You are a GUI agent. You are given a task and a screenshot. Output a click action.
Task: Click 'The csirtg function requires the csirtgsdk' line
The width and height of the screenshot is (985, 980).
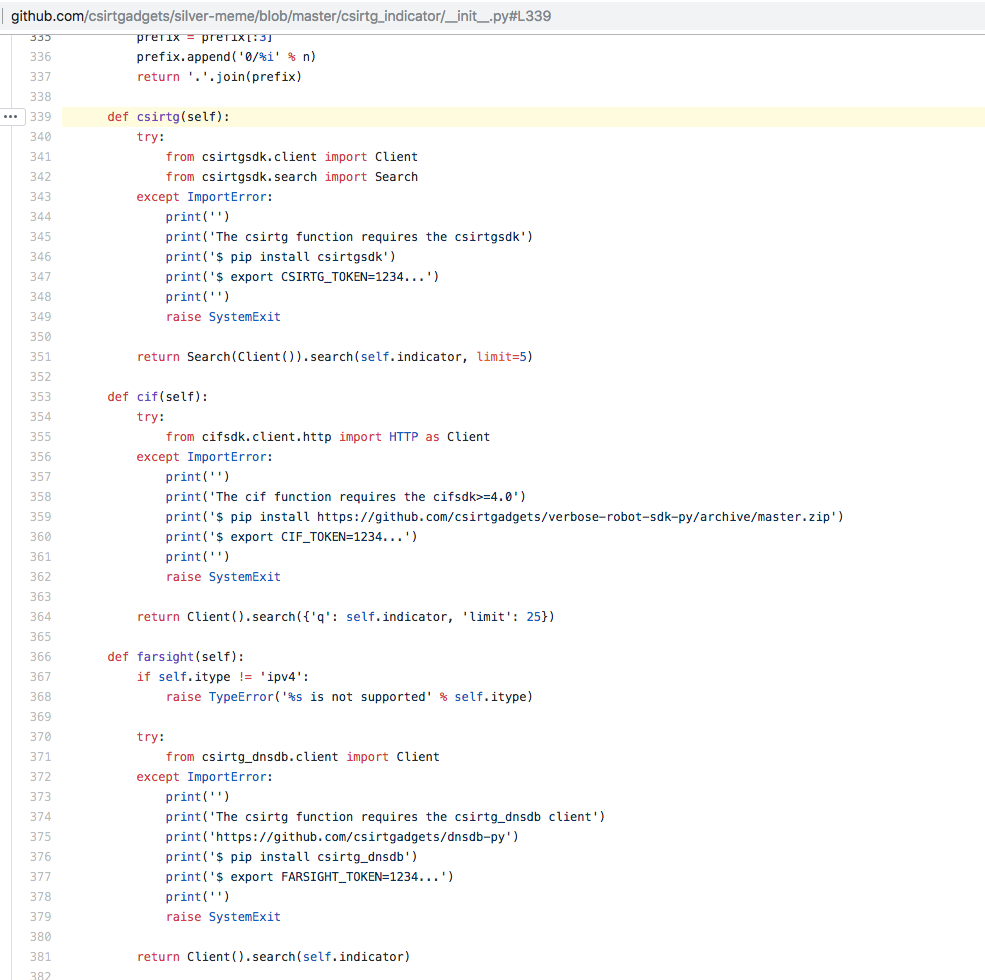point(349,237)
